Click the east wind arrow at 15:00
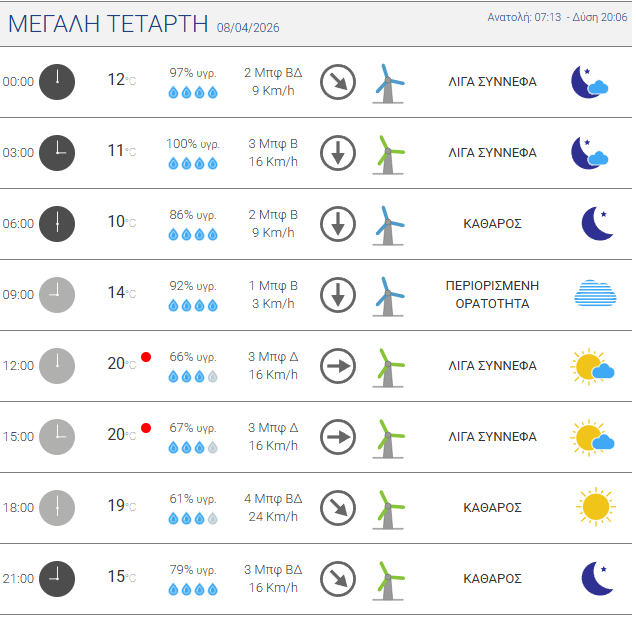Screen dimensions: 636x618 (x=338, y=437)
